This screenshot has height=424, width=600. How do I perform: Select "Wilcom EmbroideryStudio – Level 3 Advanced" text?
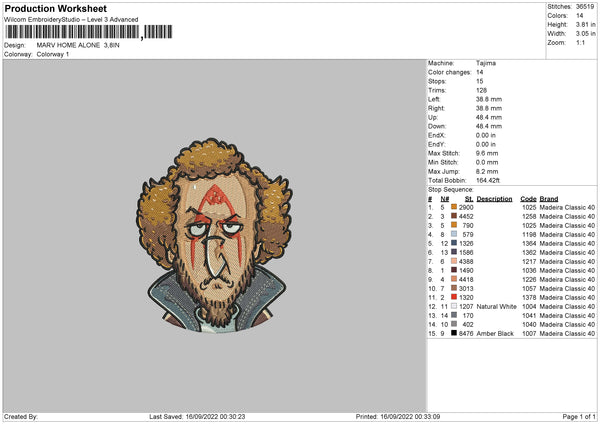click(x=71, y=20)
